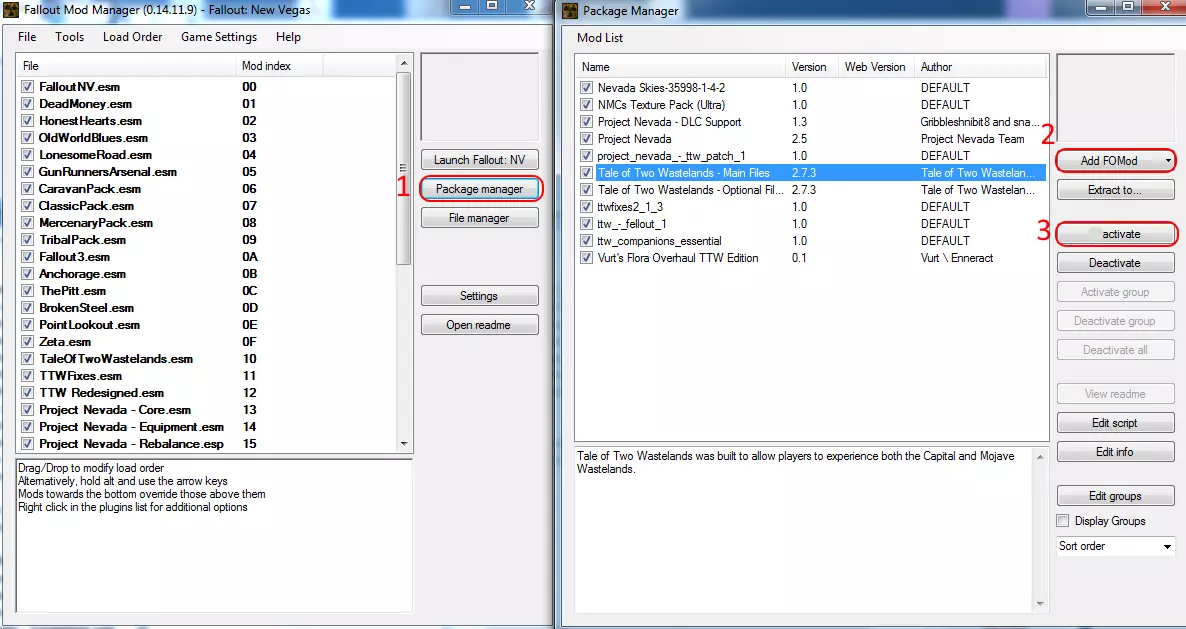Select Tale of Two Wastelands - Main Files row
The height and width of the screenshot is (629, 1186).
[812, 173]
